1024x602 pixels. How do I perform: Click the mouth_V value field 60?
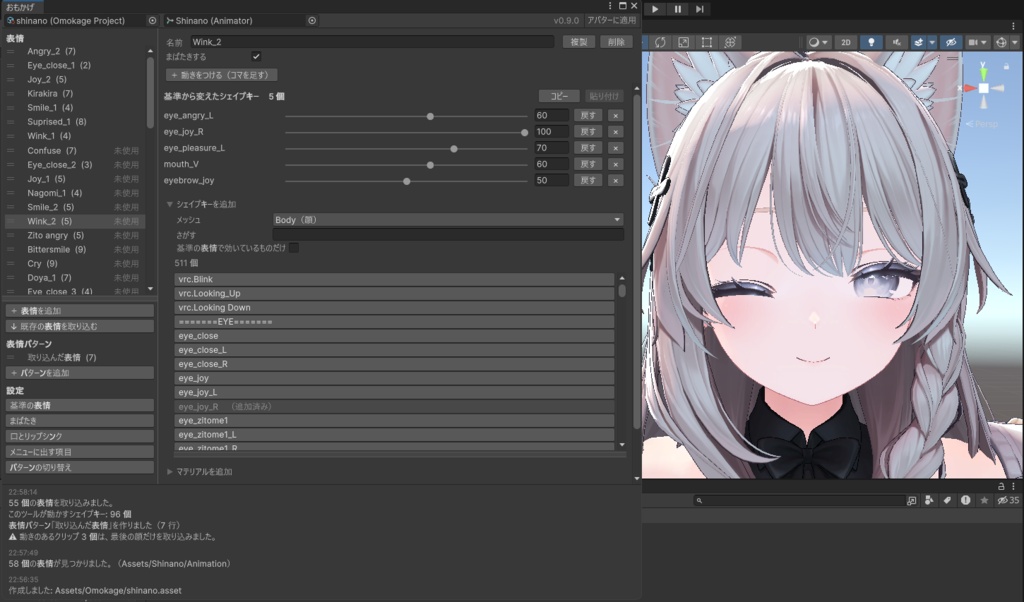click(x=551, y=164)
